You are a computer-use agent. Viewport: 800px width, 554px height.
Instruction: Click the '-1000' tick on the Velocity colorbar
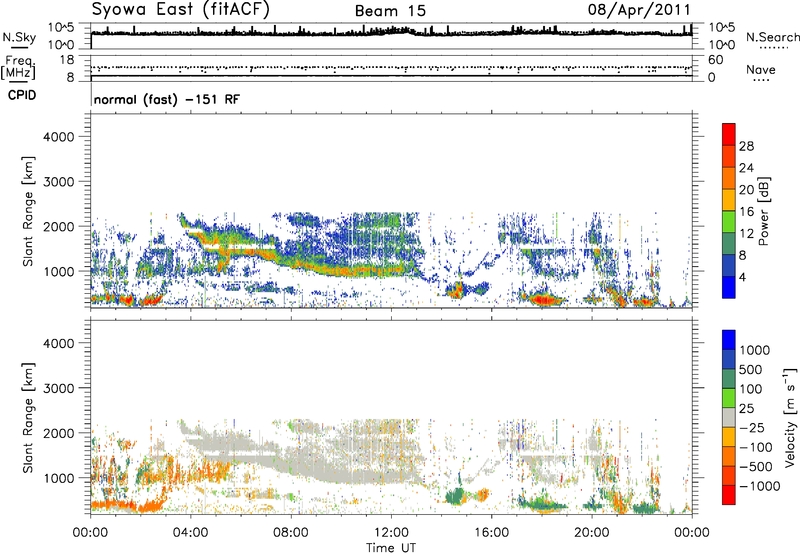pyautogui.click(x=759, y=486)
